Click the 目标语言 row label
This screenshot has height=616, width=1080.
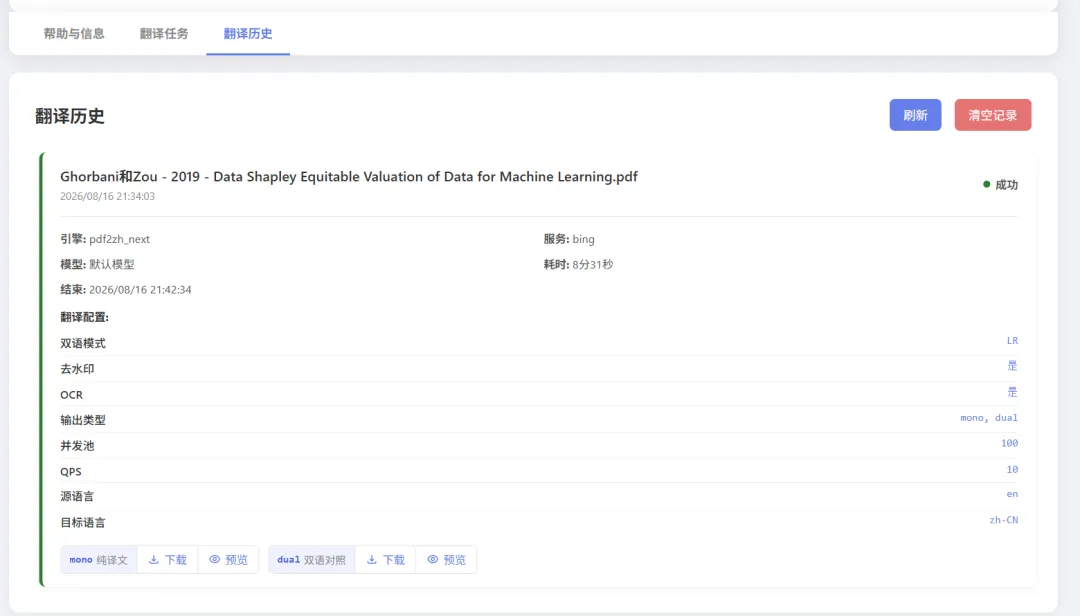point(83,523)
